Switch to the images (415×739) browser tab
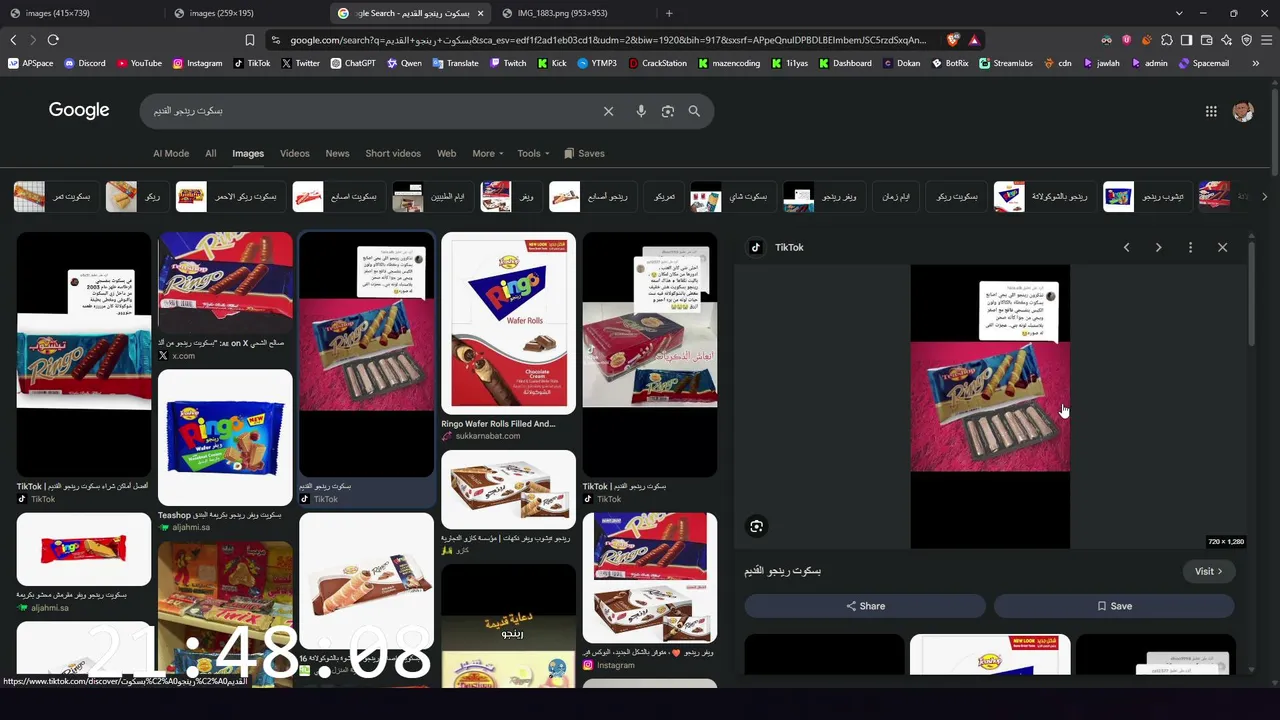This screenshot has width=1280, height=720. click(x=81, y=13)
